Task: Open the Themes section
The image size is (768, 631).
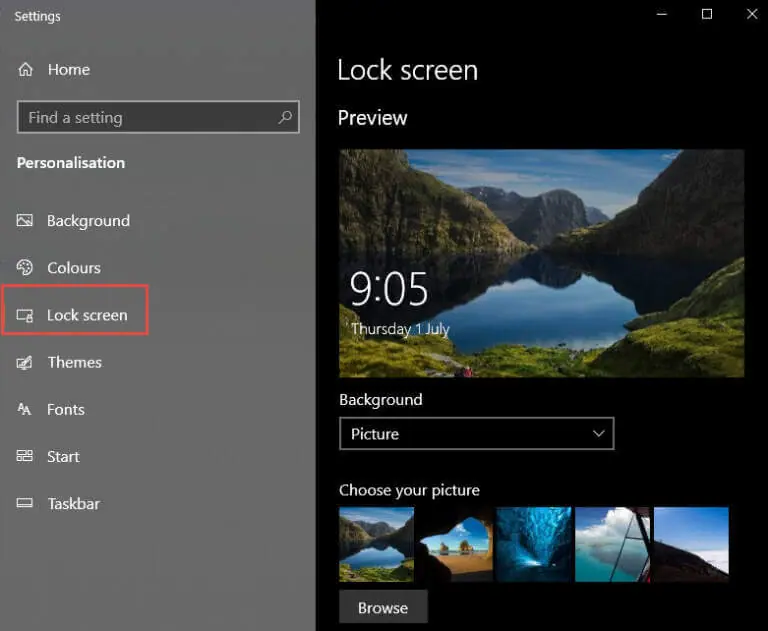Action: point(74,363)
